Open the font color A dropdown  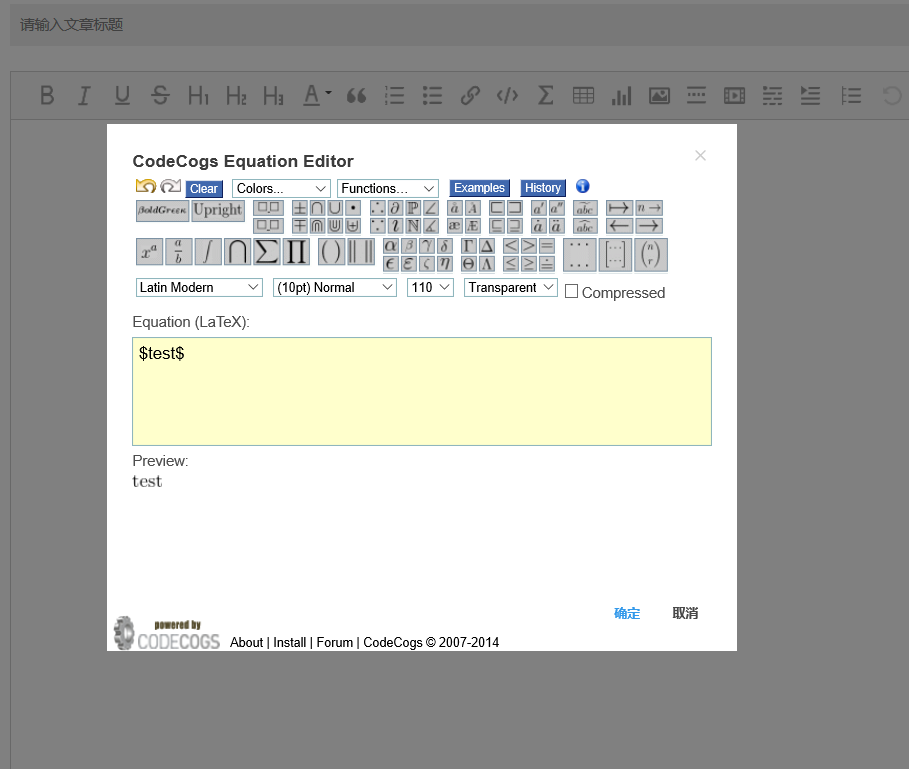point(317,95)
